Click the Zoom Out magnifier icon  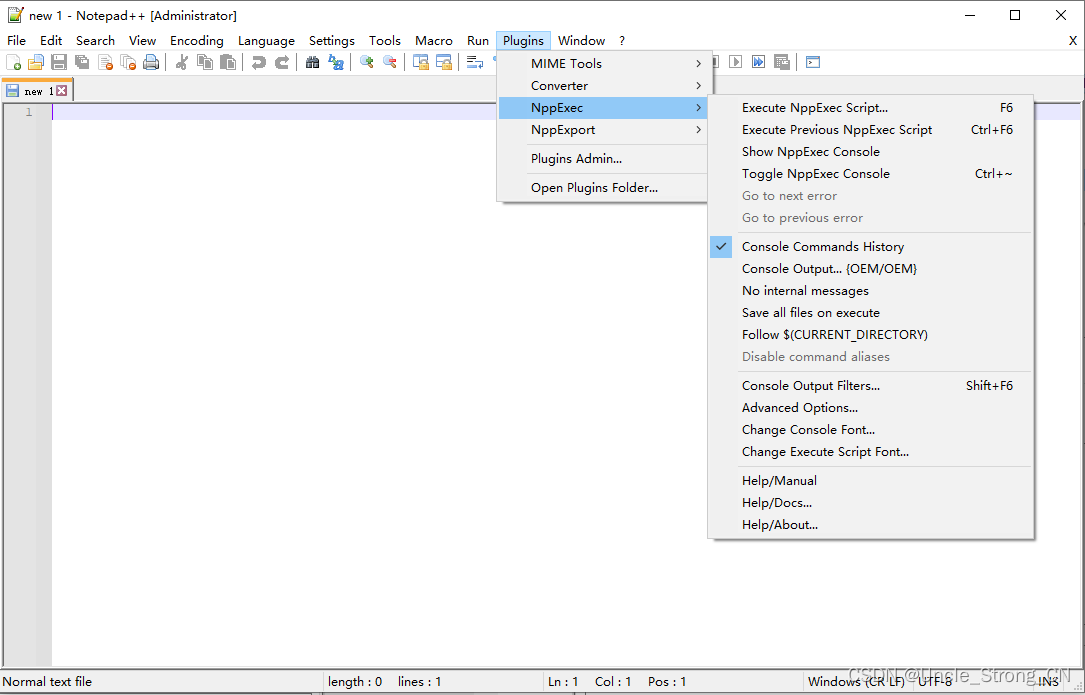[390, 62]
